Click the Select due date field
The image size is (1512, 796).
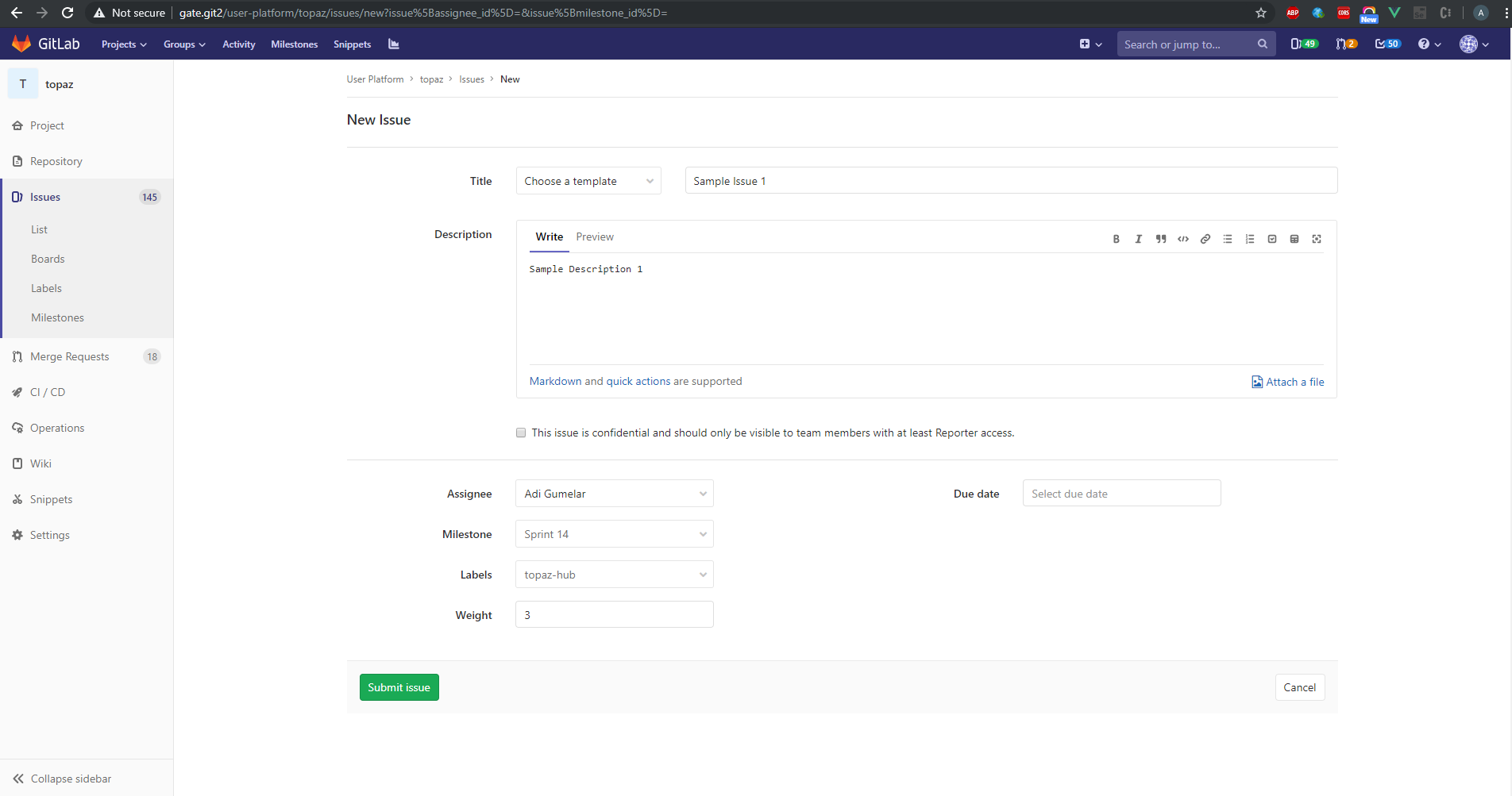1120,494
